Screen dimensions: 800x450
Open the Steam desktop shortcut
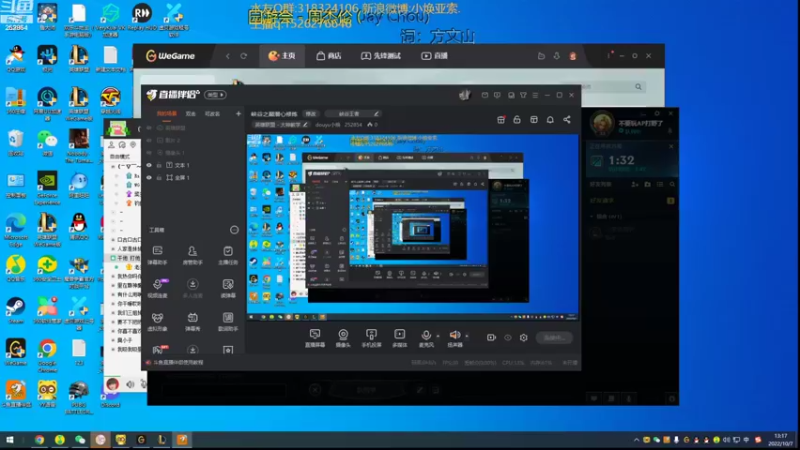[x=16, y=311]
